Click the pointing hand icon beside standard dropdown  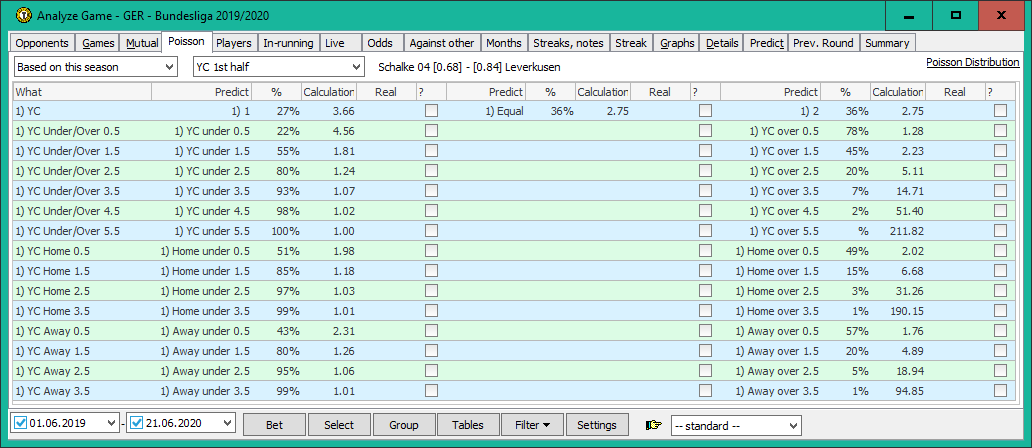click(653, 425)
